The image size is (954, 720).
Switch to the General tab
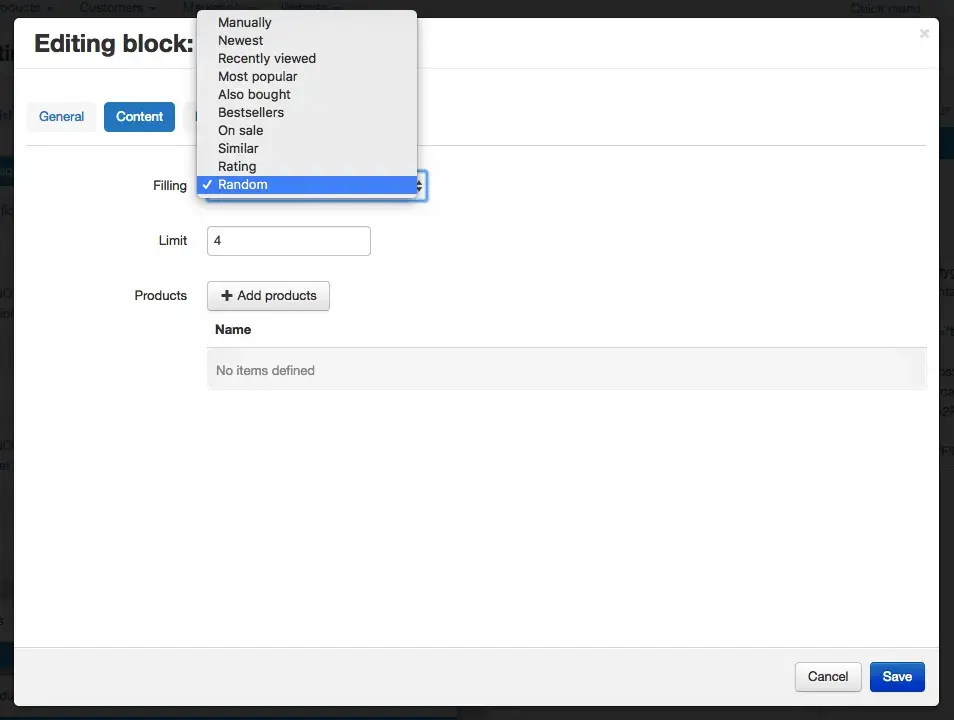click(x=61, y=117)
